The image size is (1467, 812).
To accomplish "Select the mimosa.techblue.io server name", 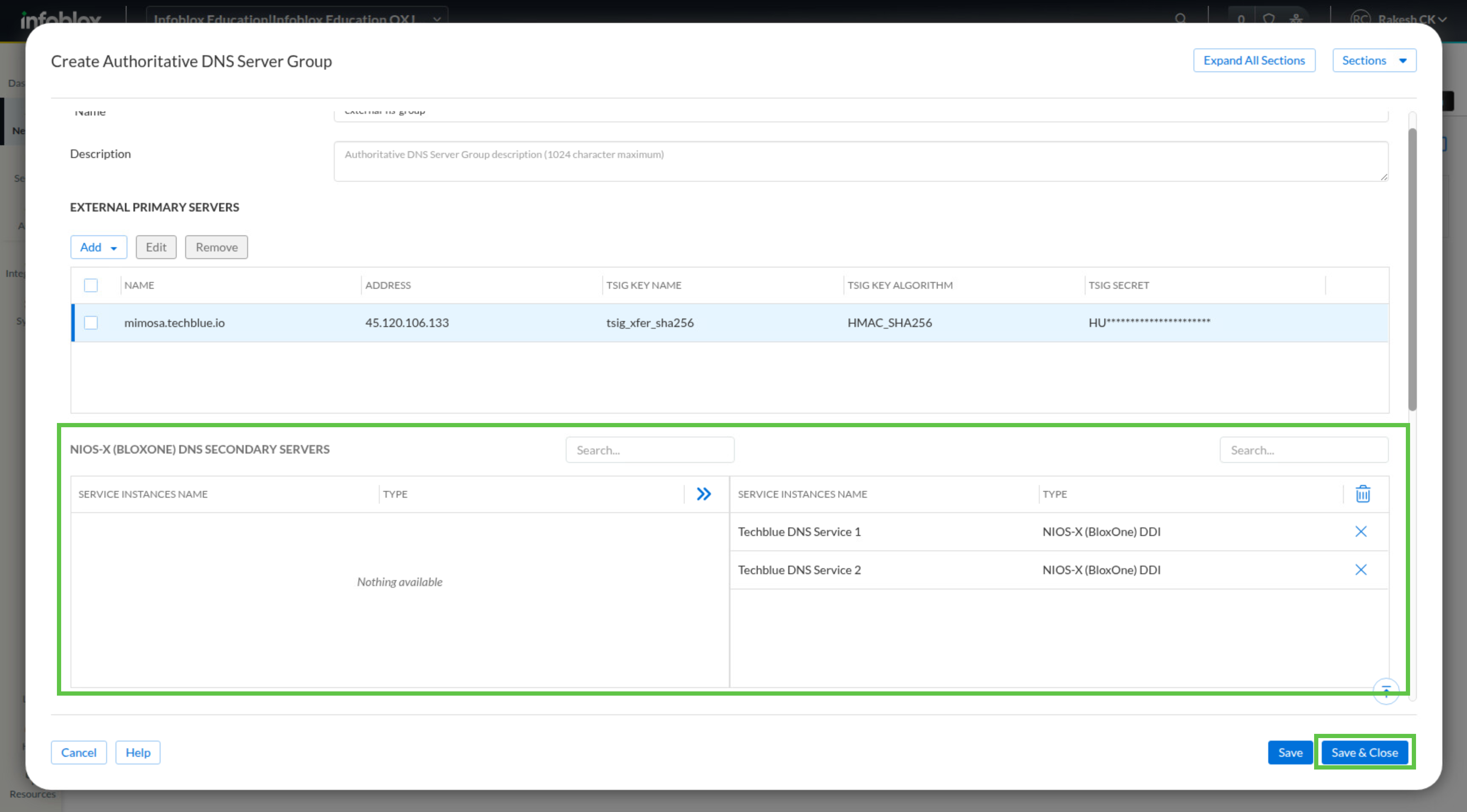I will (174, 323).
